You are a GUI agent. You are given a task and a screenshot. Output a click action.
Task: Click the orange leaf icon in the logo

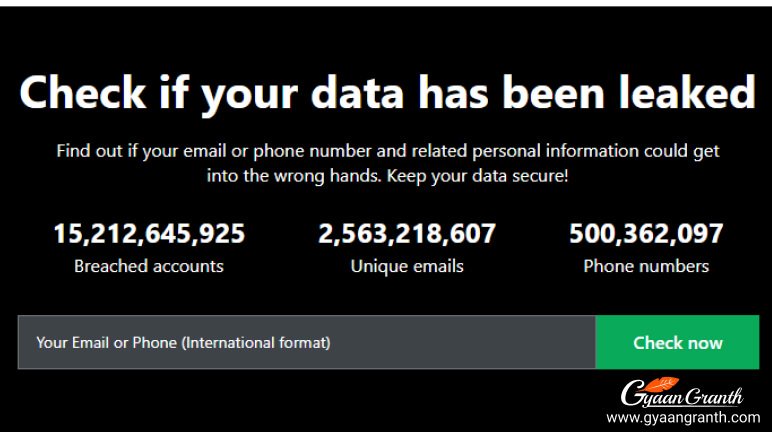[x=665, y=382]
